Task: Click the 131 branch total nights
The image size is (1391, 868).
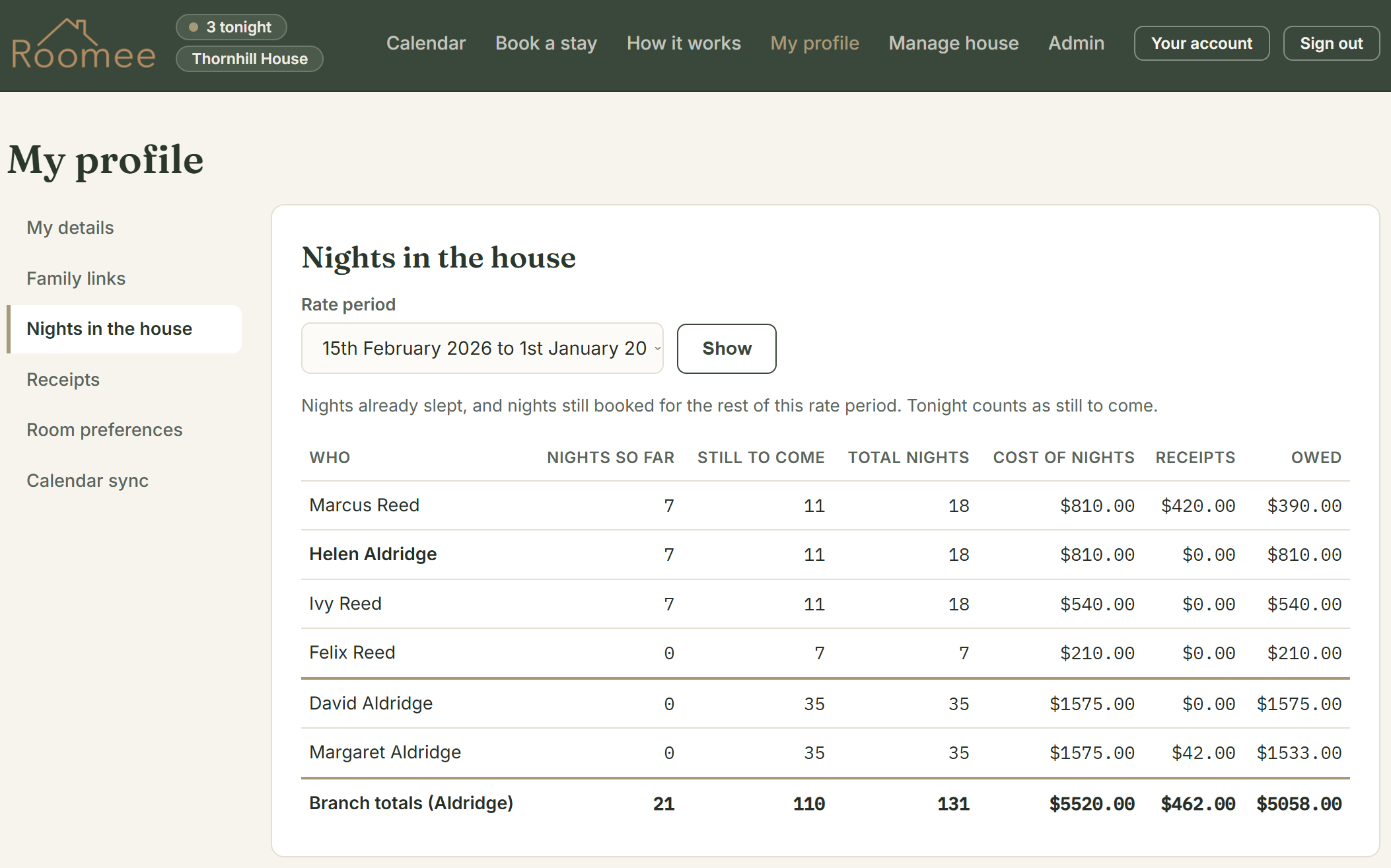Action: [953, 804]
